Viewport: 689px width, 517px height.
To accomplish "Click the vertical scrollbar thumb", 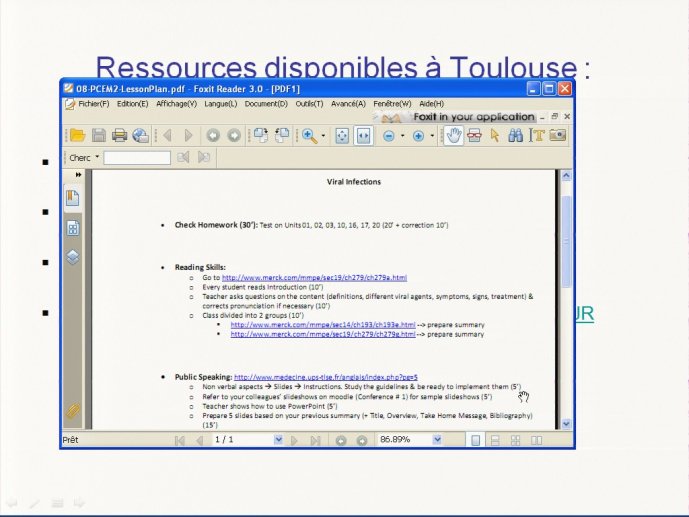I will (x=566, y=242).
